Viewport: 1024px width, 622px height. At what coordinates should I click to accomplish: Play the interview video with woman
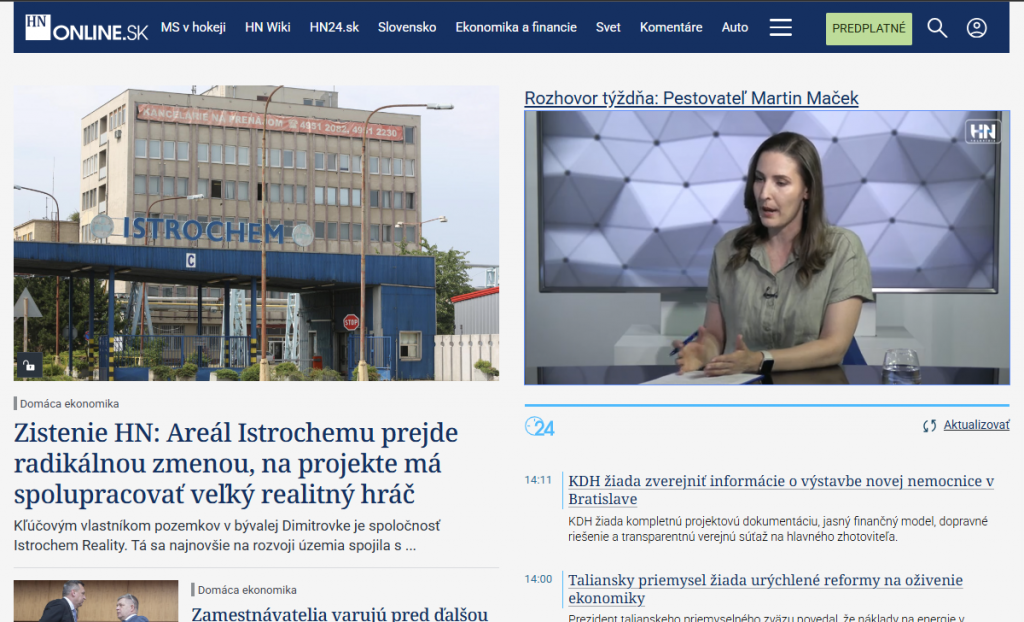point(767,248)
